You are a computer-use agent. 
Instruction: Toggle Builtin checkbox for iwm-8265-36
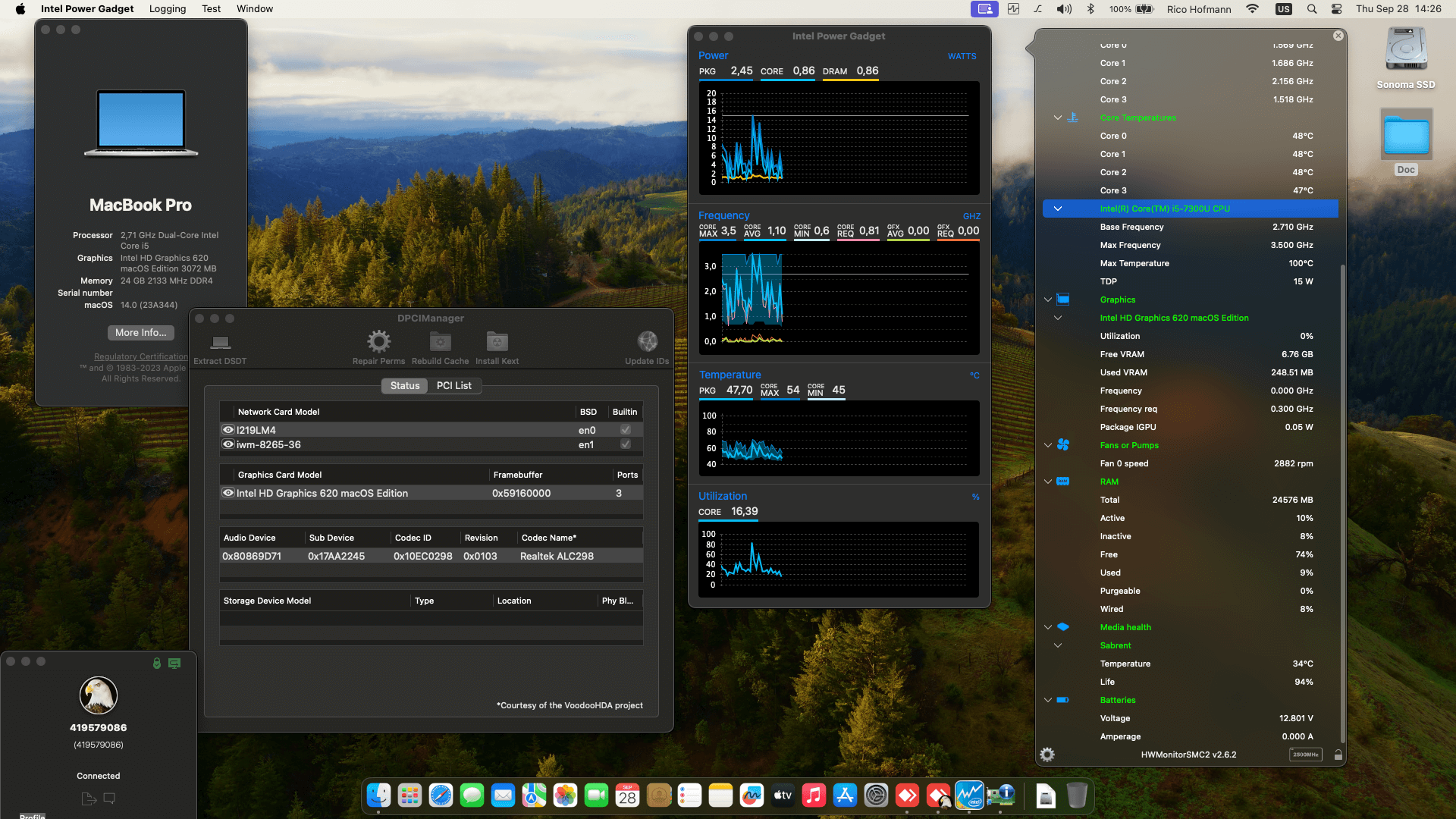pyautogui.click(x=626, y=444)
